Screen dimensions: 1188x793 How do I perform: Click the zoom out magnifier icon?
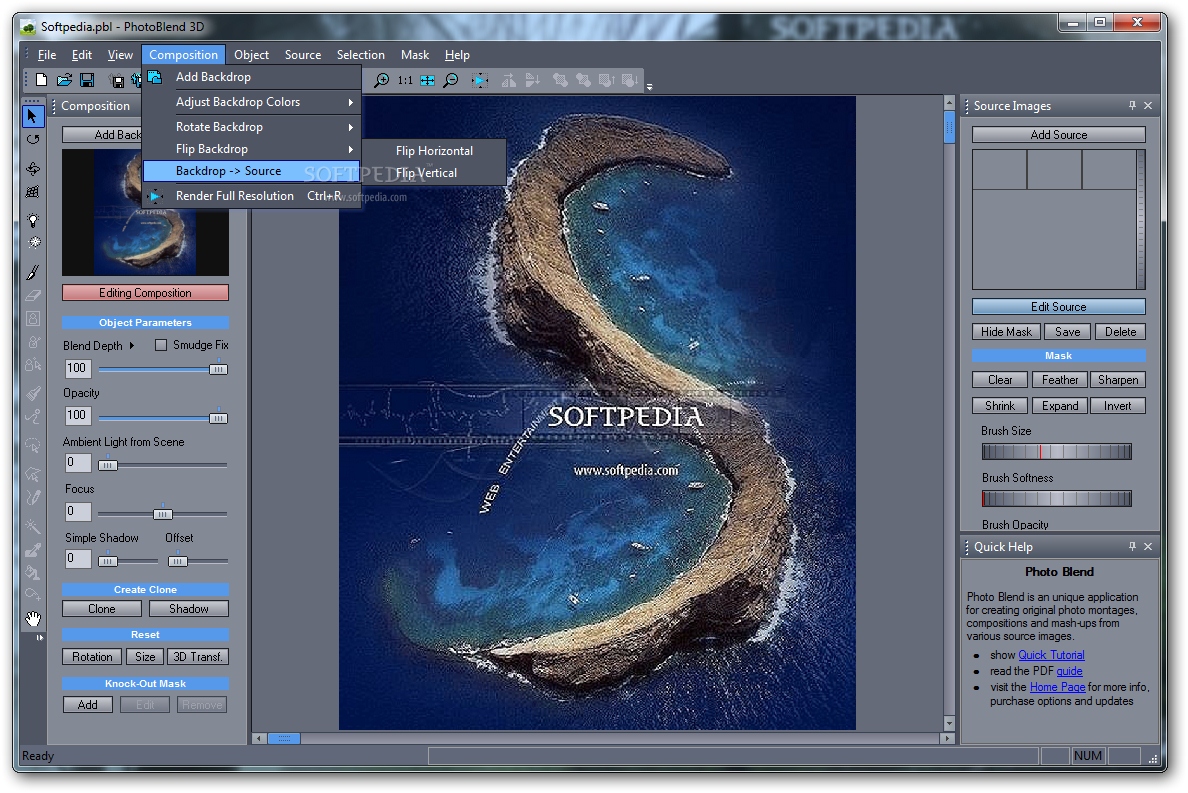coord(451,80)
